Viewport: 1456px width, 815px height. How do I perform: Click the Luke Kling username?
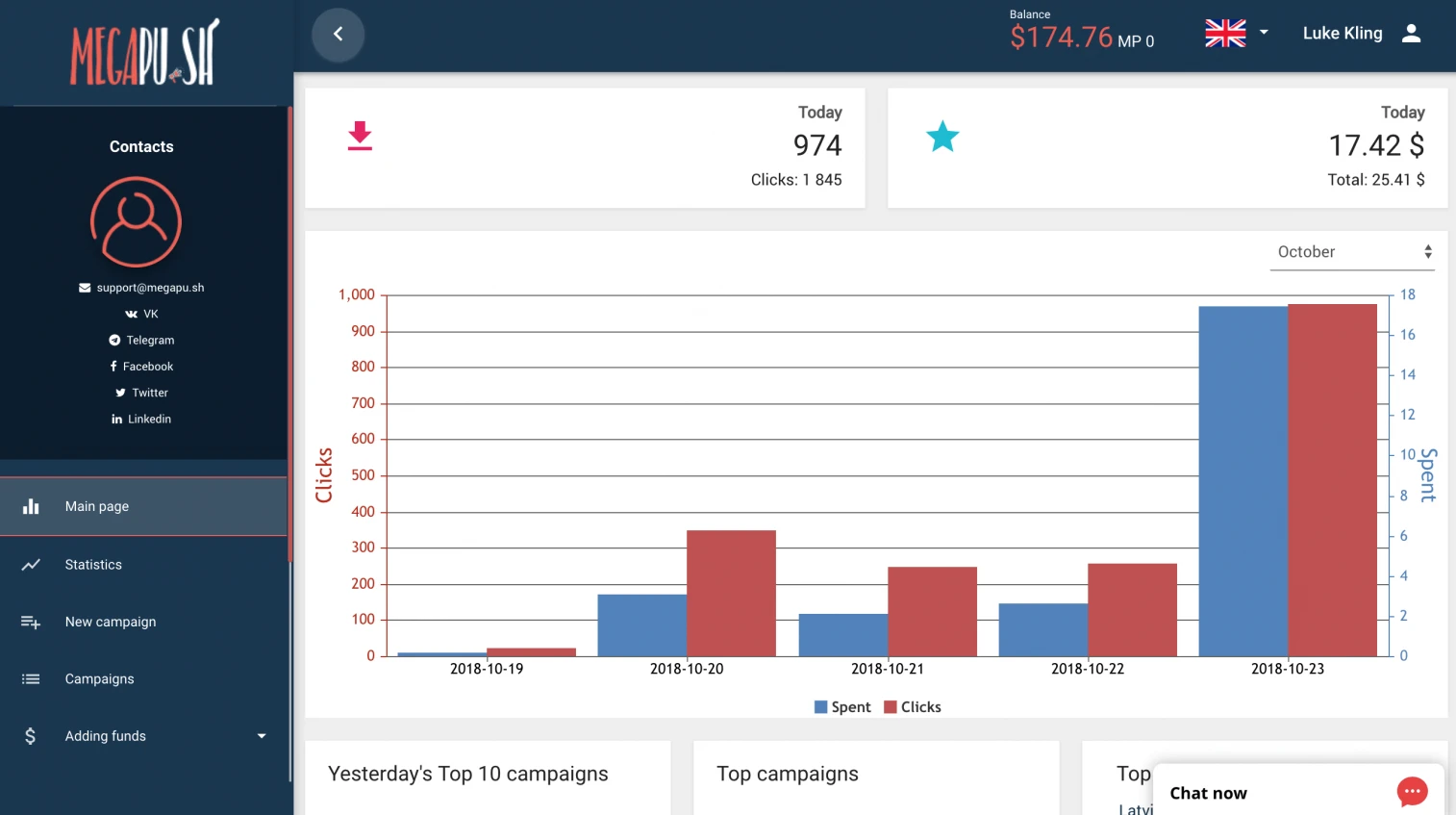click(1343, 34)
